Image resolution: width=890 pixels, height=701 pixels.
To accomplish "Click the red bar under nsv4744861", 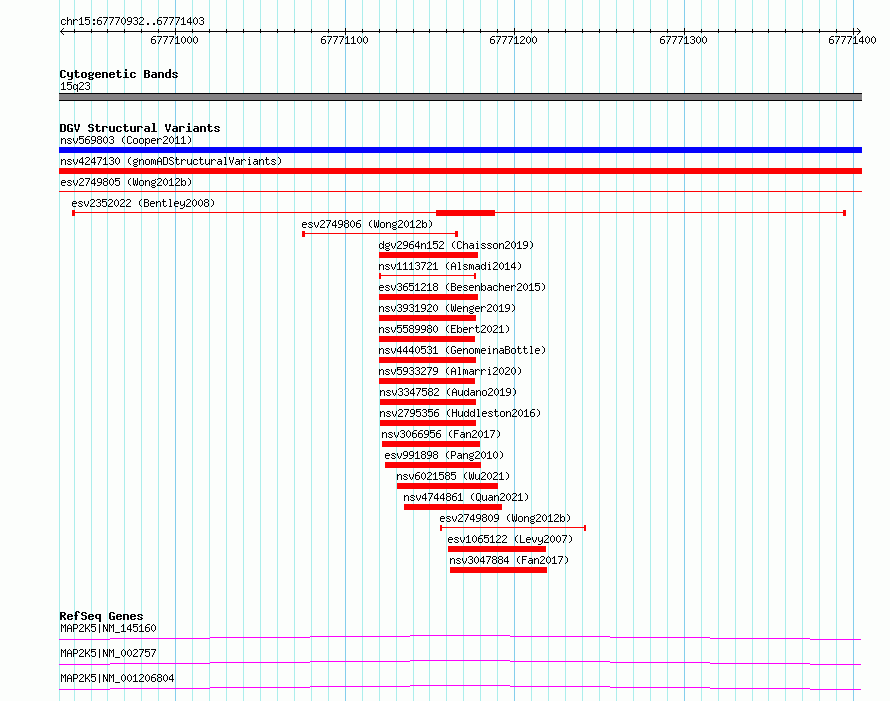I will tap(453, 507).
